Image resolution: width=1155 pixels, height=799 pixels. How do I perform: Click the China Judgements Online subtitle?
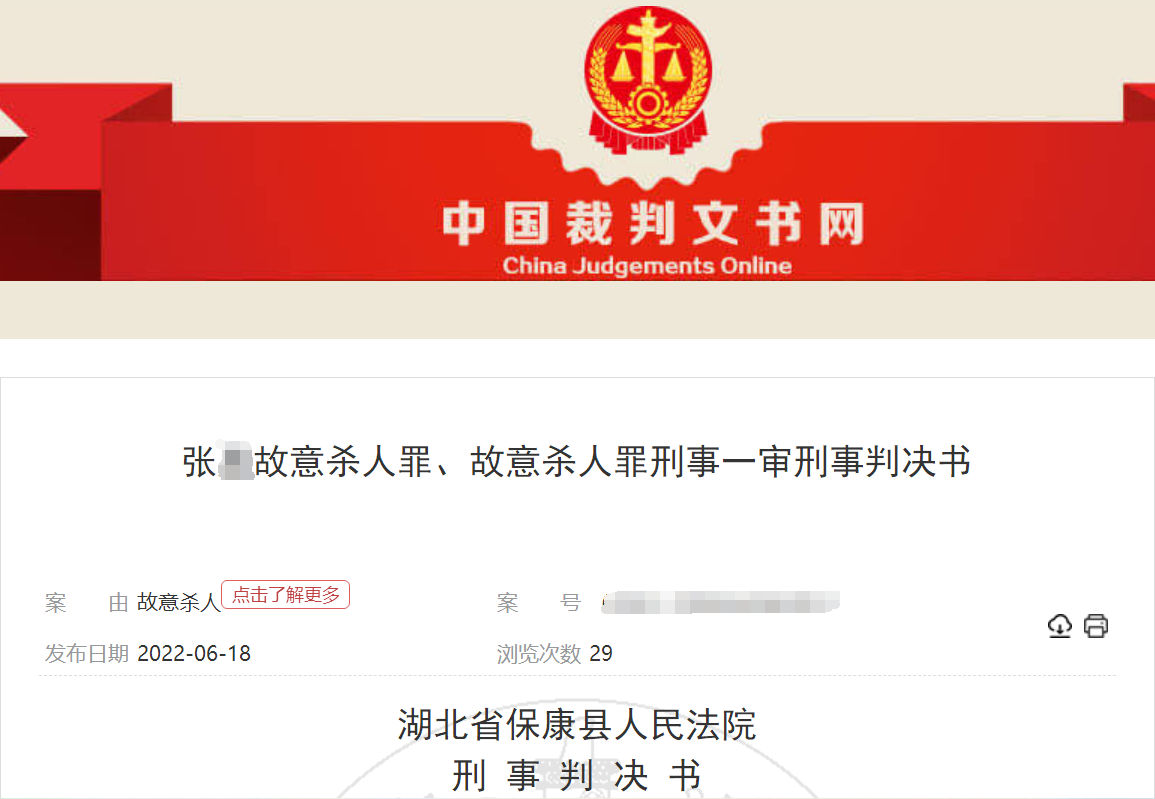click(x=647, y=265)
